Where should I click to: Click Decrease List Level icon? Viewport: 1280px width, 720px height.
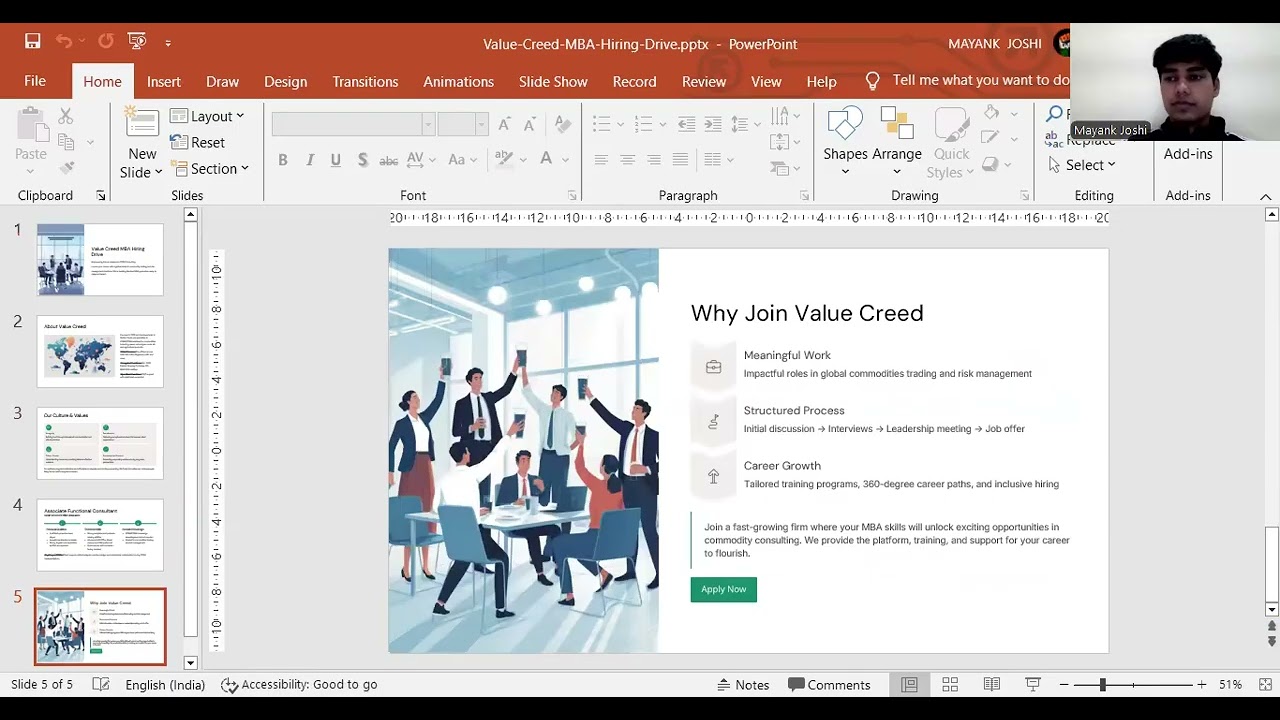click(x=686, y=124)
